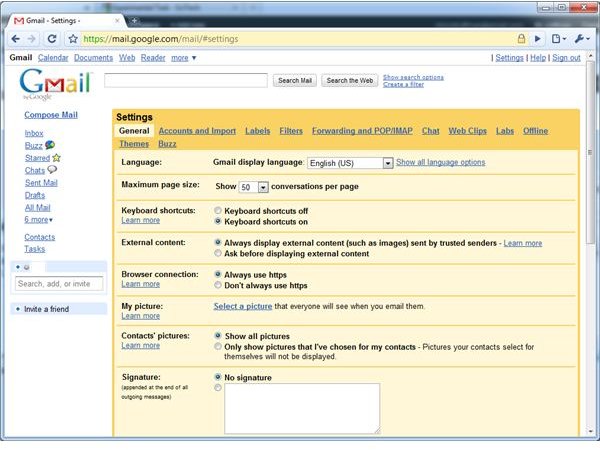Switch to the Labels tab
Viewport: 600px width, 450px height.
point(258,131)
